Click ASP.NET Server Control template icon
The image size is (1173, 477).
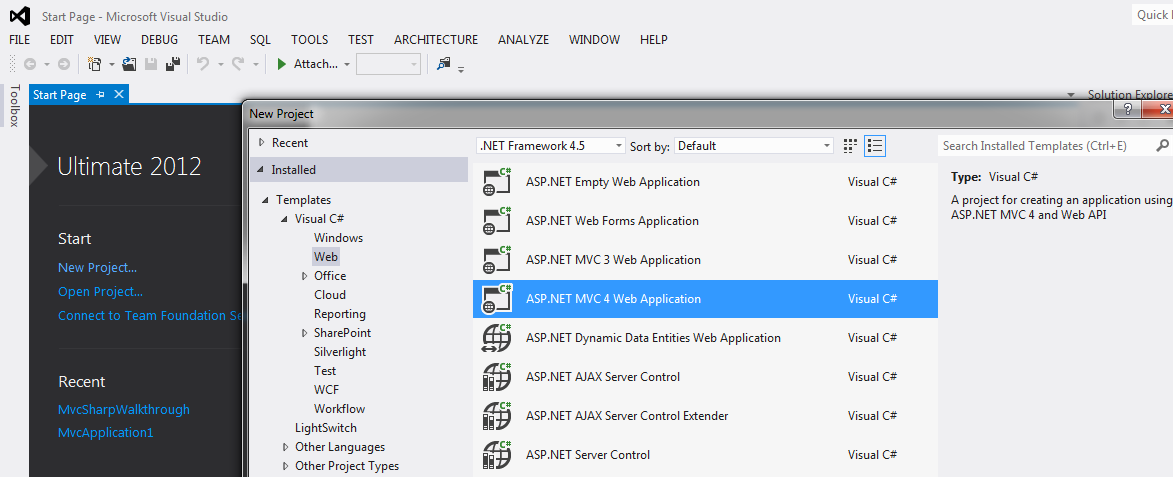coord(497,455)
